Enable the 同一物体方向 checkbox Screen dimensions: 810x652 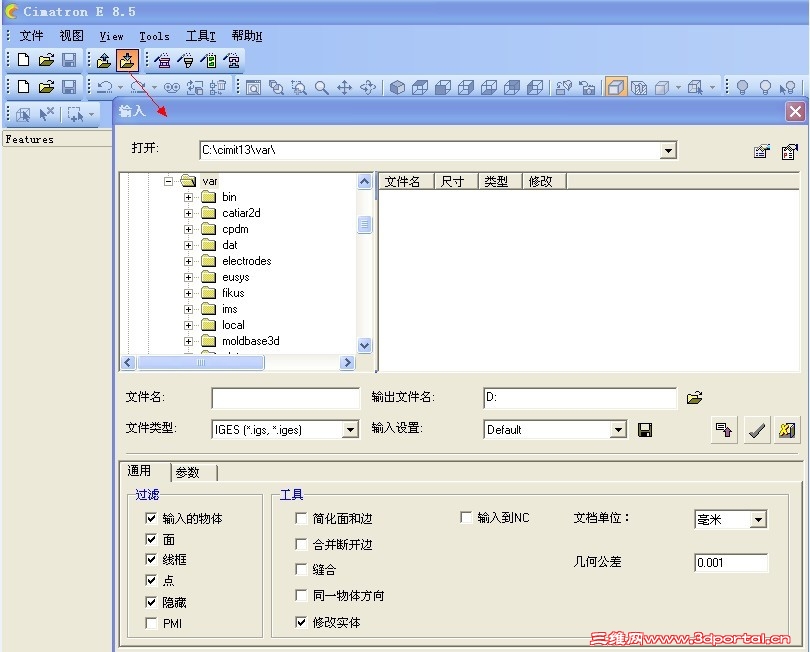tap(301, 595)
